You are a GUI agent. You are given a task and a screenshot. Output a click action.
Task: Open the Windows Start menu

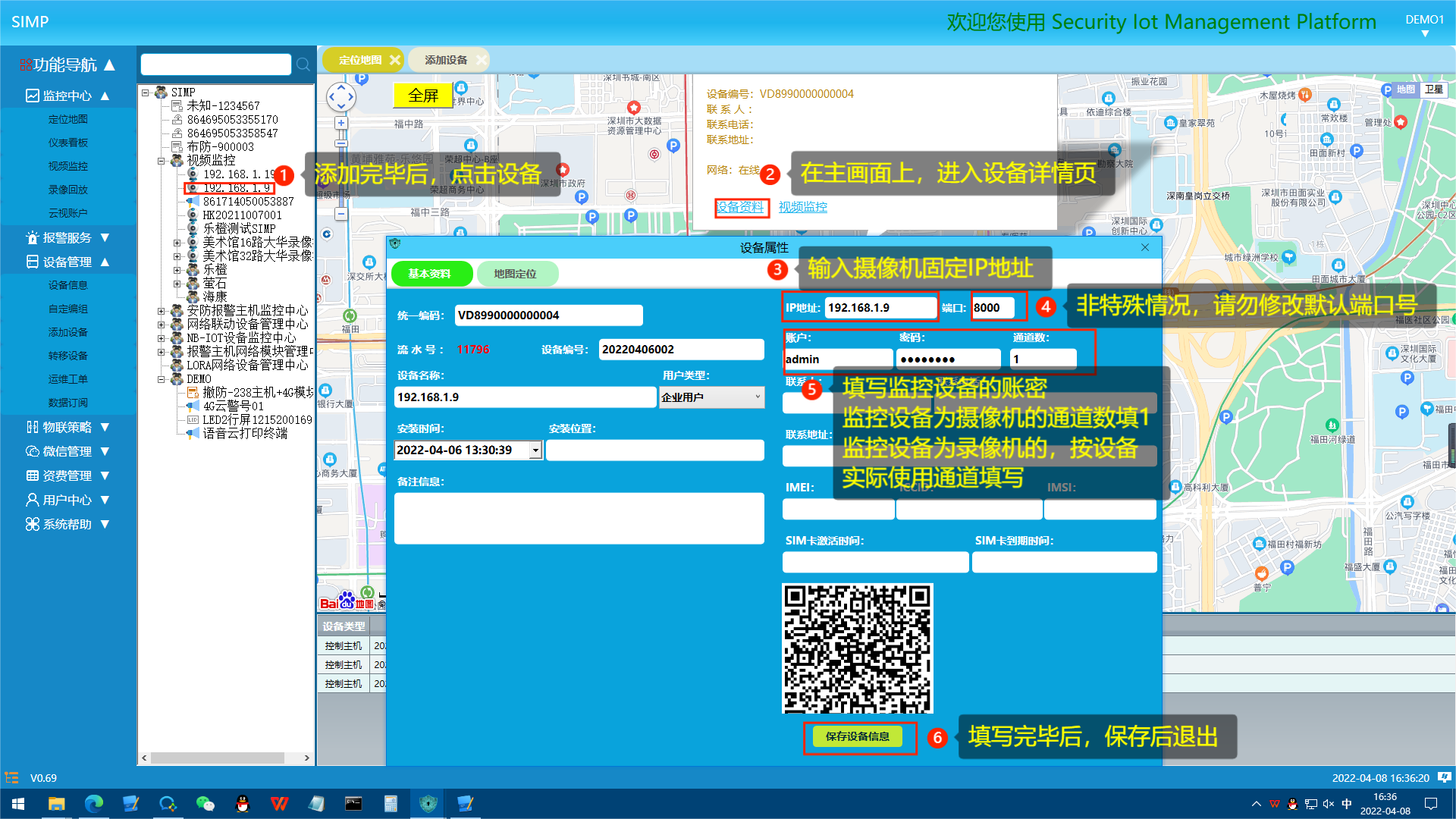tap(18, 804)
